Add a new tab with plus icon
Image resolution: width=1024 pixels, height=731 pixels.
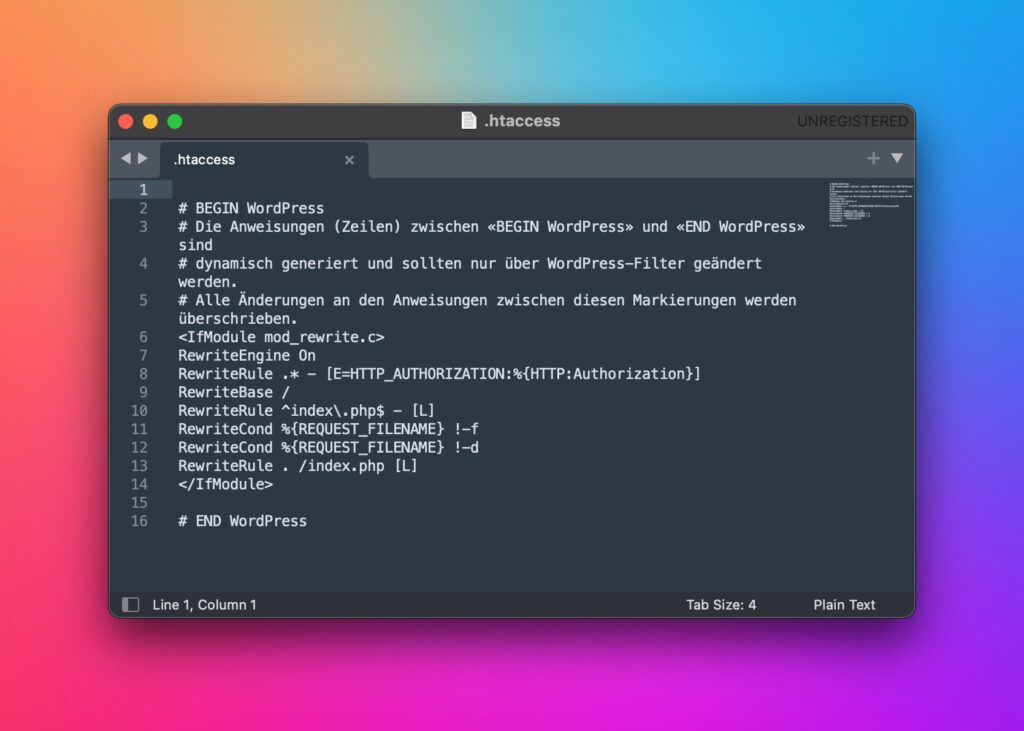873,158
